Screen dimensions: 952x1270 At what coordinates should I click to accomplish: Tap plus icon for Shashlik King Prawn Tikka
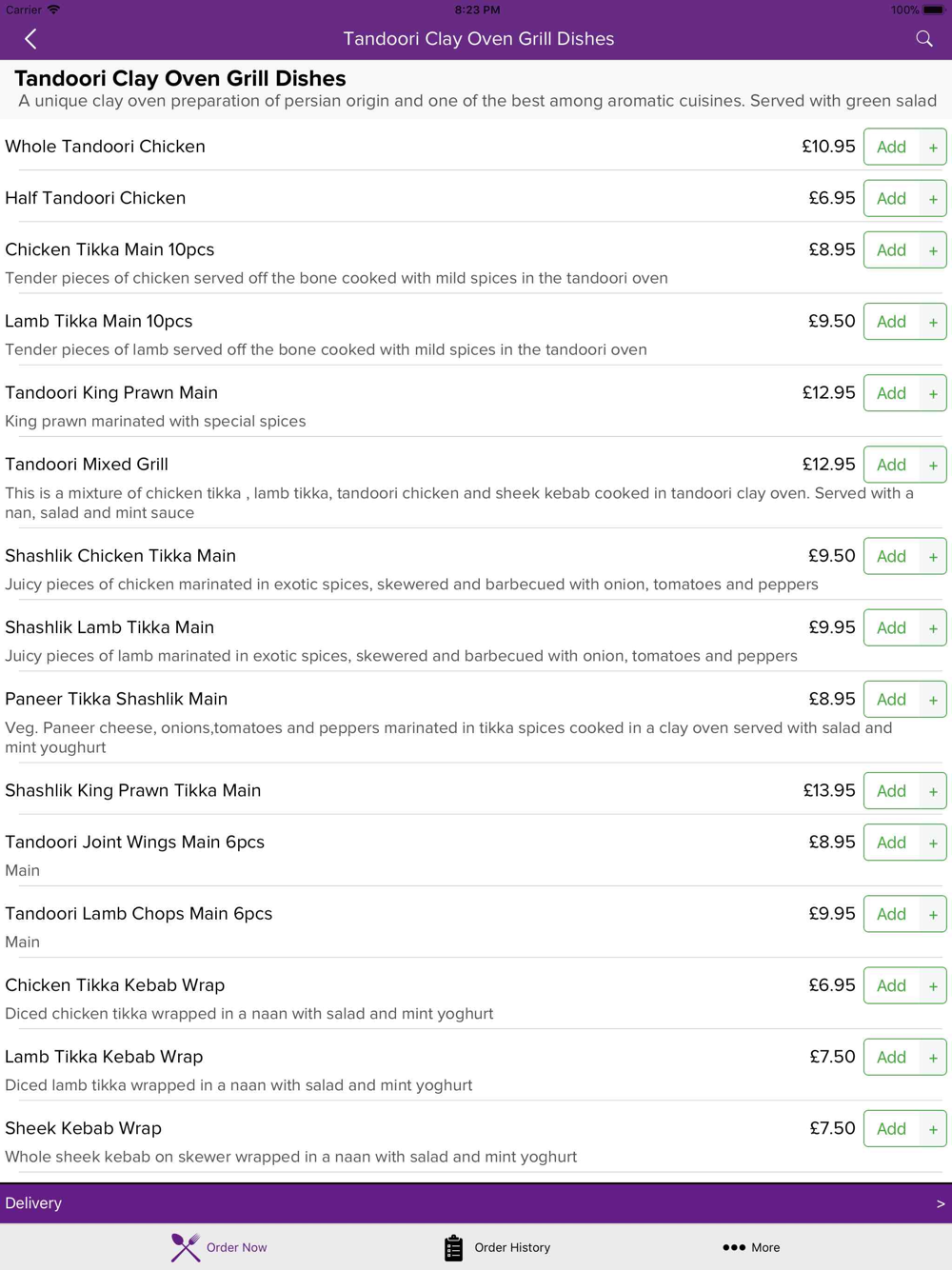pyautogui.click(x=933, y=791)
